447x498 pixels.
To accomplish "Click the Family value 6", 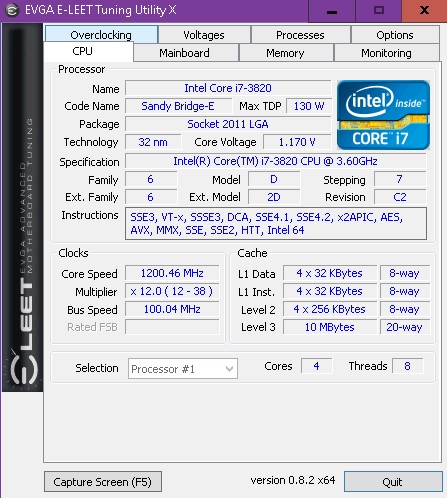I will [151, 179].
